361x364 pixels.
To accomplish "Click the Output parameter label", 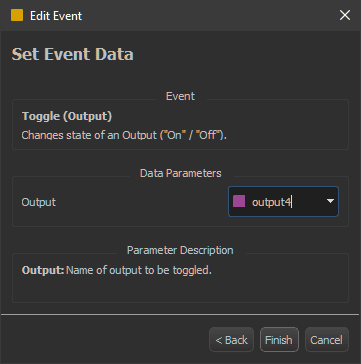I will coord(39,202).
